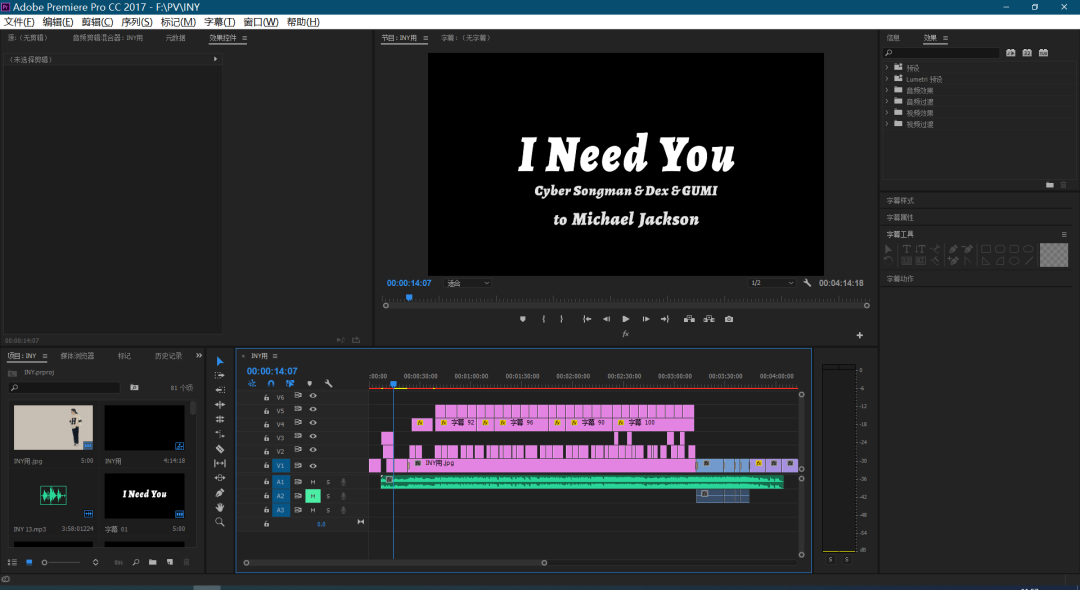Screen dimensions: 1080x590
Task: Expand the 预设 effects folder
Action: coord(887,67)
